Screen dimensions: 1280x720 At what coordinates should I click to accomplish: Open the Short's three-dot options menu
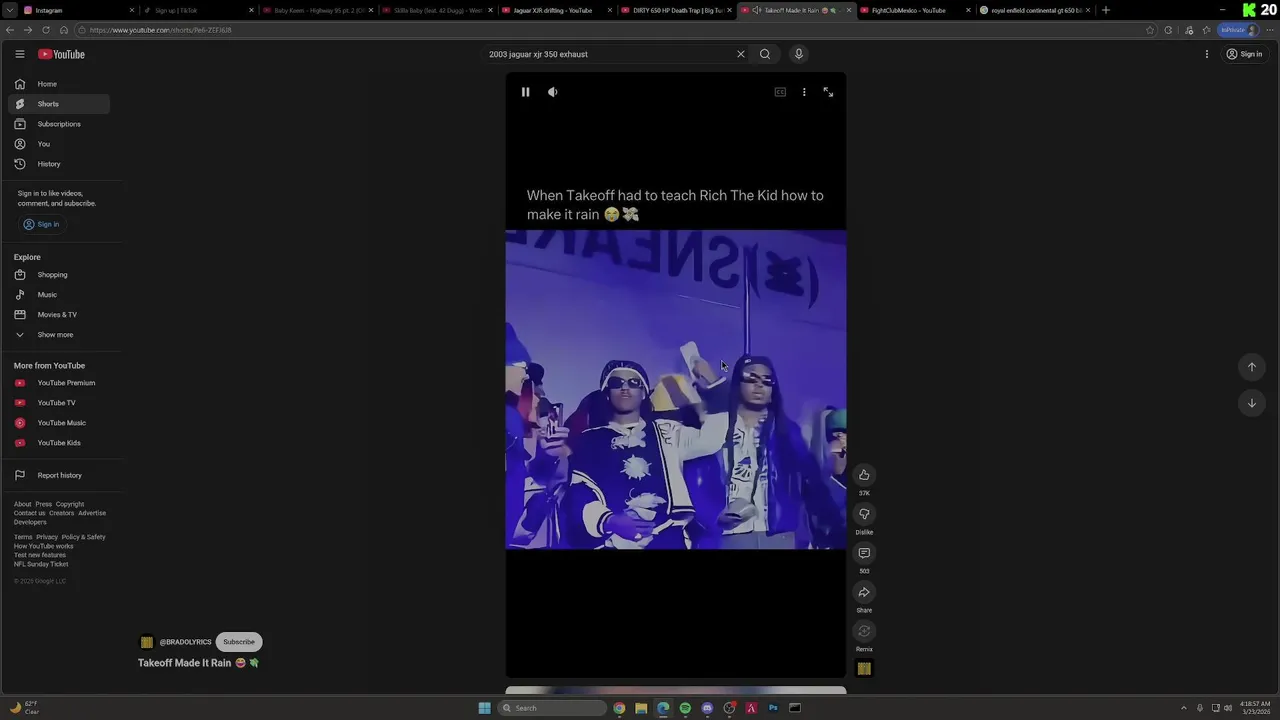804,92
